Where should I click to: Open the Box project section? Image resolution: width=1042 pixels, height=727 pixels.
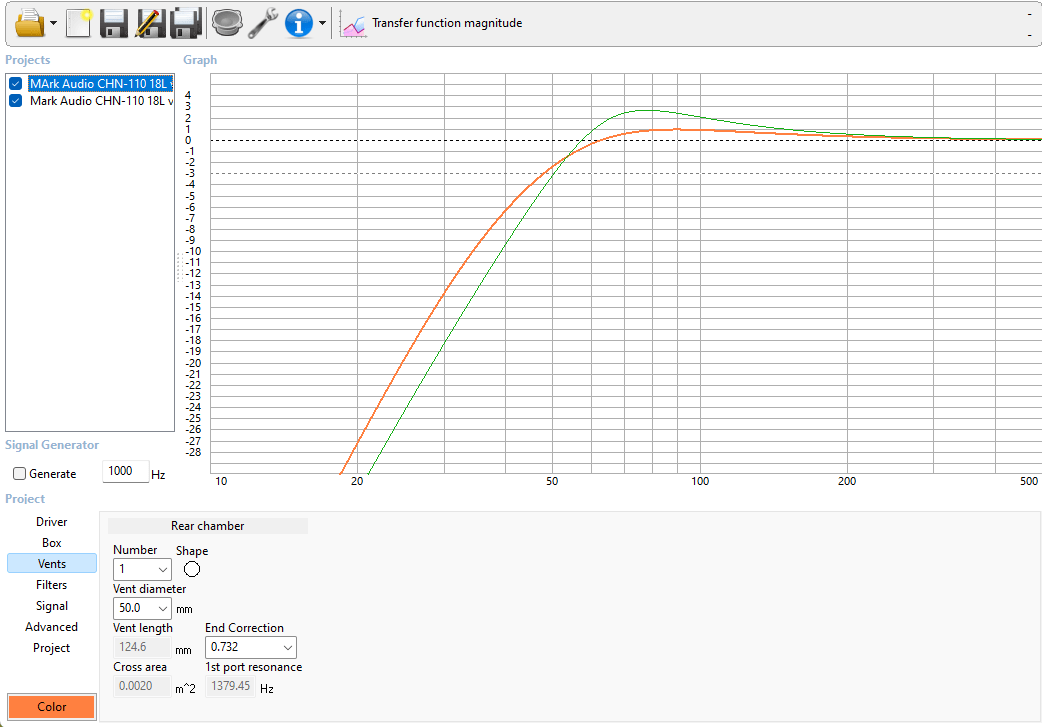click(x=52, y=543)
